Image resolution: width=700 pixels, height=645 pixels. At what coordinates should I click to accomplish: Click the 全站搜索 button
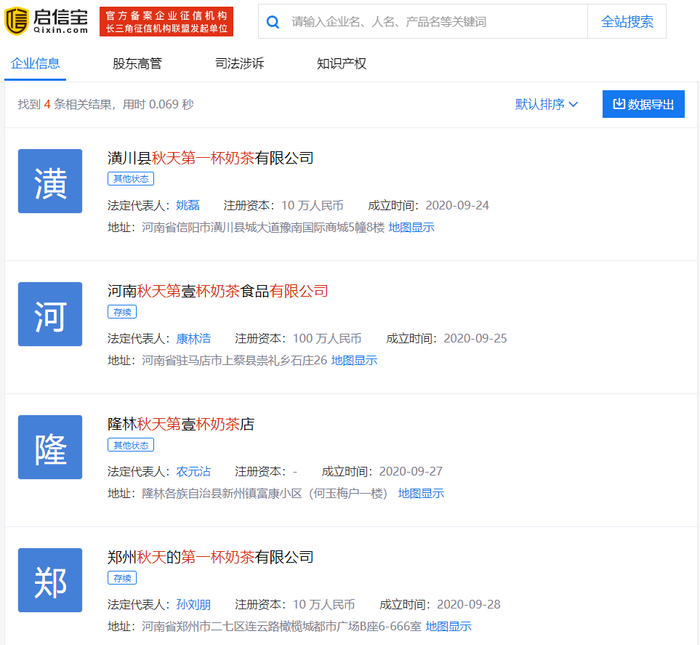(x=627, y=22)
